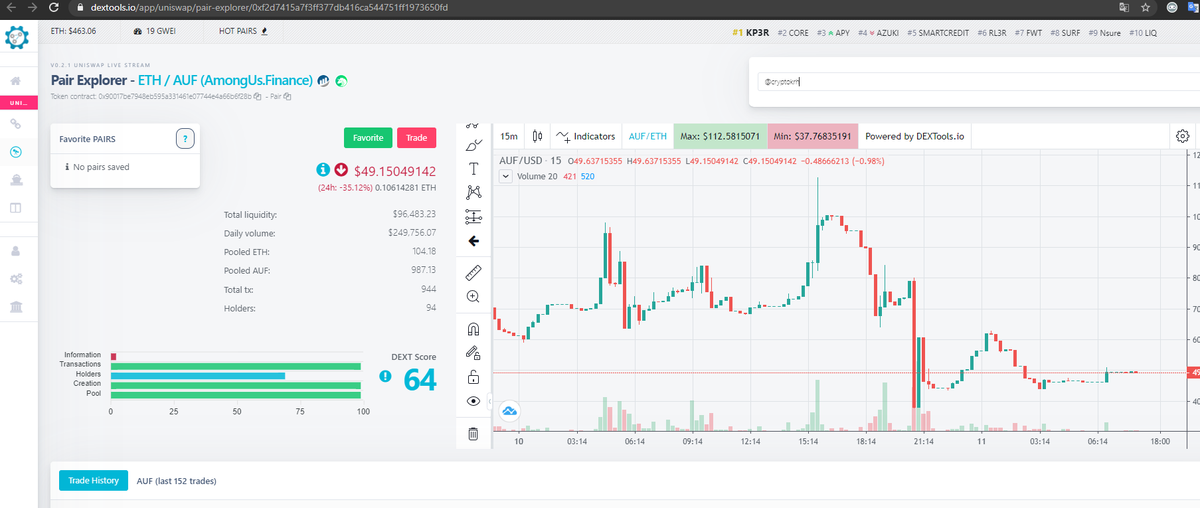Open hot pair #8 SURF
Viewport: 1200px width, 508px height.
pyautogui.click(x=1065, y=32)
